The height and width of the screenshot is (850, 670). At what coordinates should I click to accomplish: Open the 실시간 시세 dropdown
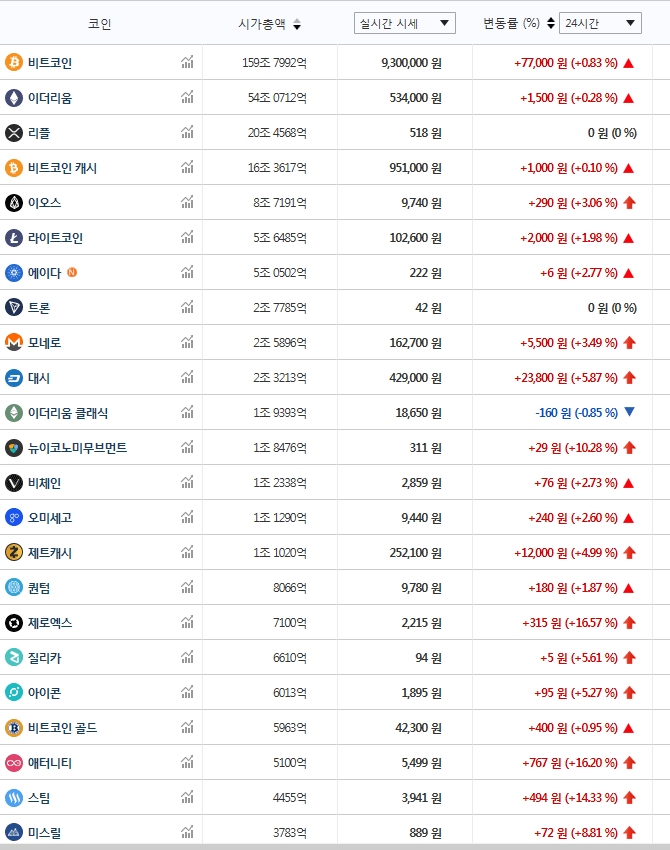pos(404,23)
